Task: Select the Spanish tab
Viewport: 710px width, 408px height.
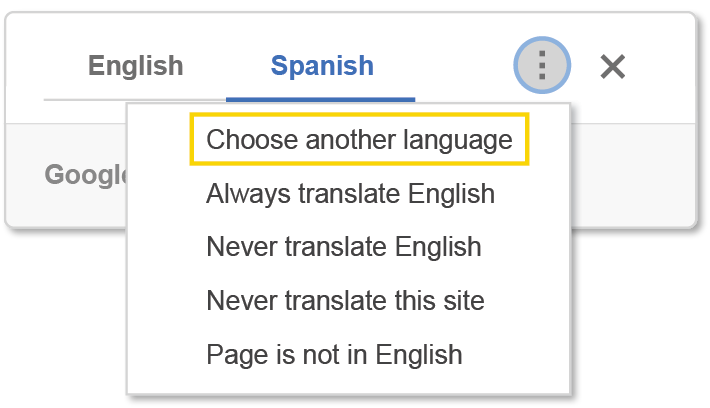Action: [x=322, y=67]
